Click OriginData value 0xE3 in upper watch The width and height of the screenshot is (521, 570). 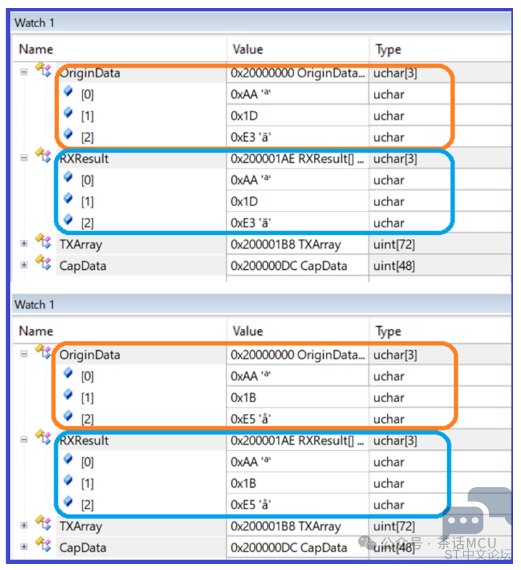click(x=251, y=137)
